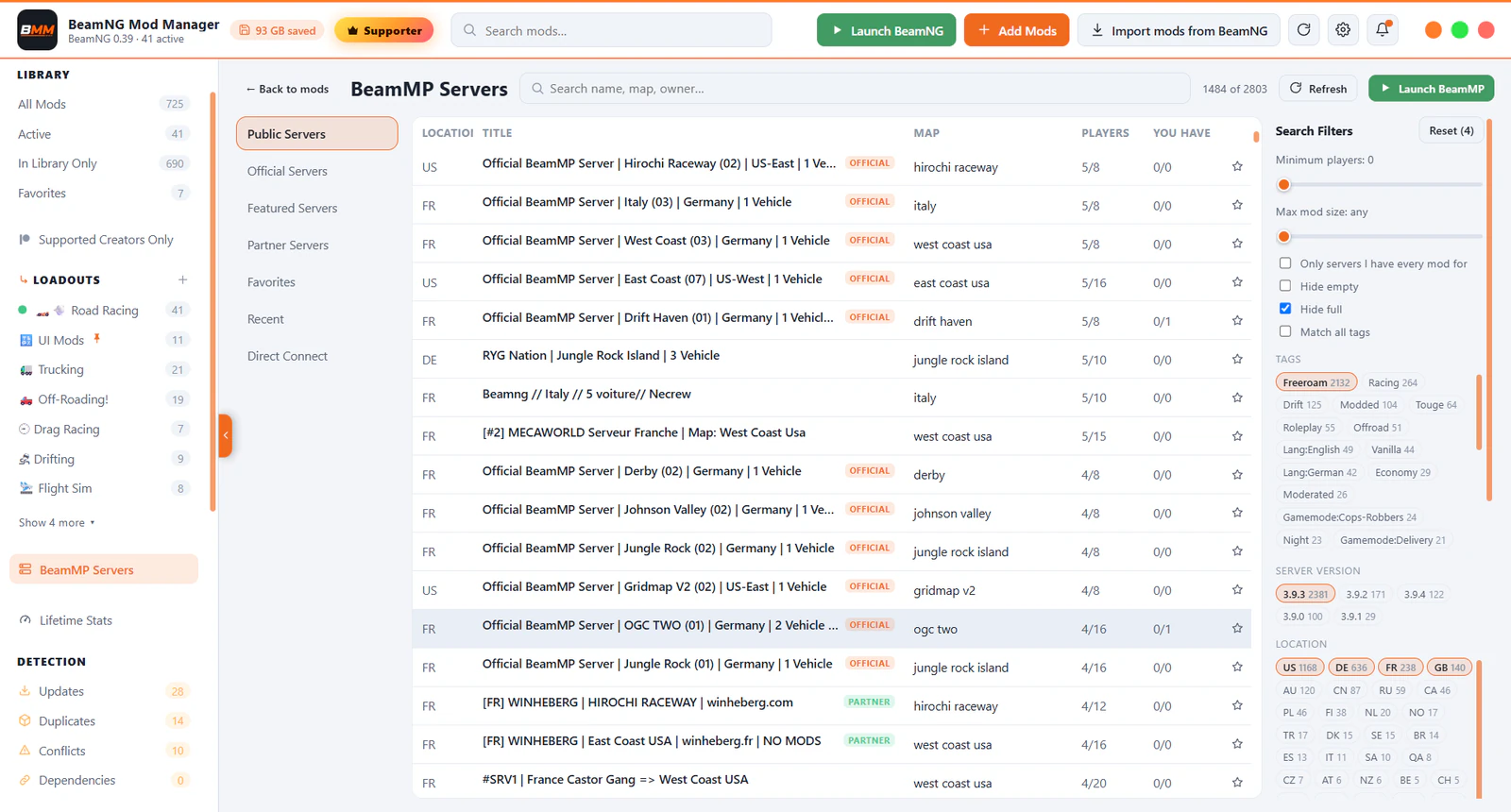Click Launch BeamMP button
This screenshot has width=1511, height=812.
point(1431,89)
